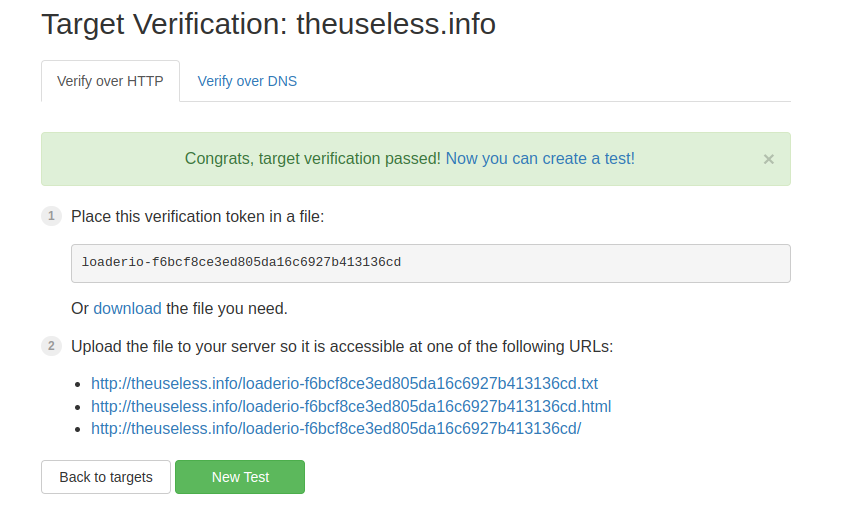
Task: Click the step 1 number badge
Action: click(51, 216)
